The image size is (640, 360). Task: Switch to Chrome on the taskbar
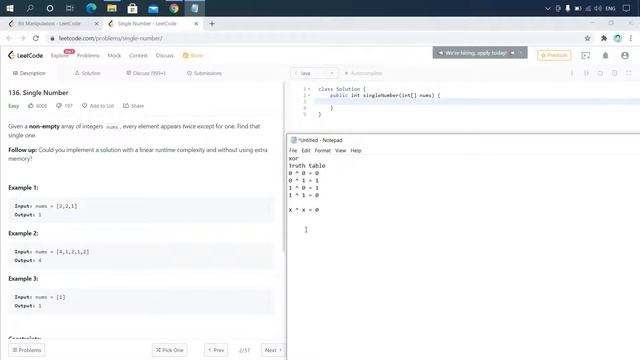tap(174, 8)
